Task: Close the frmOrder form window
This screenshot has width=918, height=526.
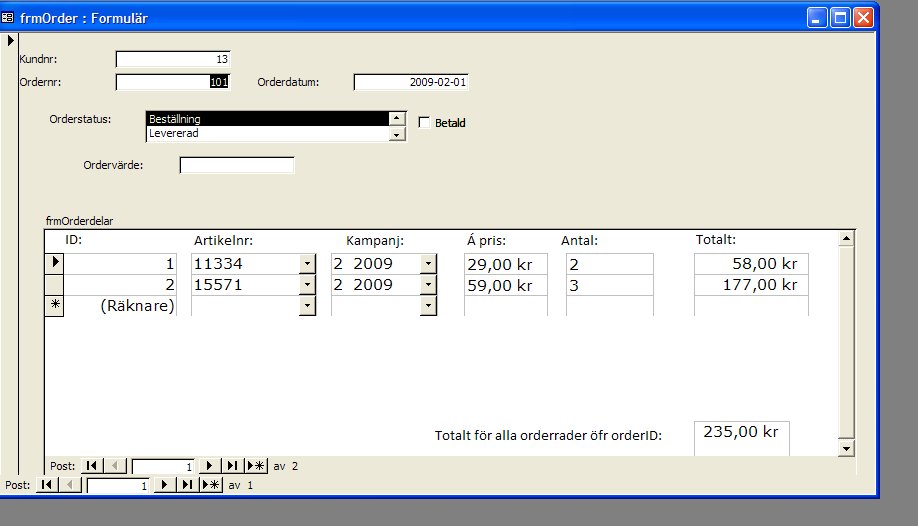Action: (x=864, y=18)
